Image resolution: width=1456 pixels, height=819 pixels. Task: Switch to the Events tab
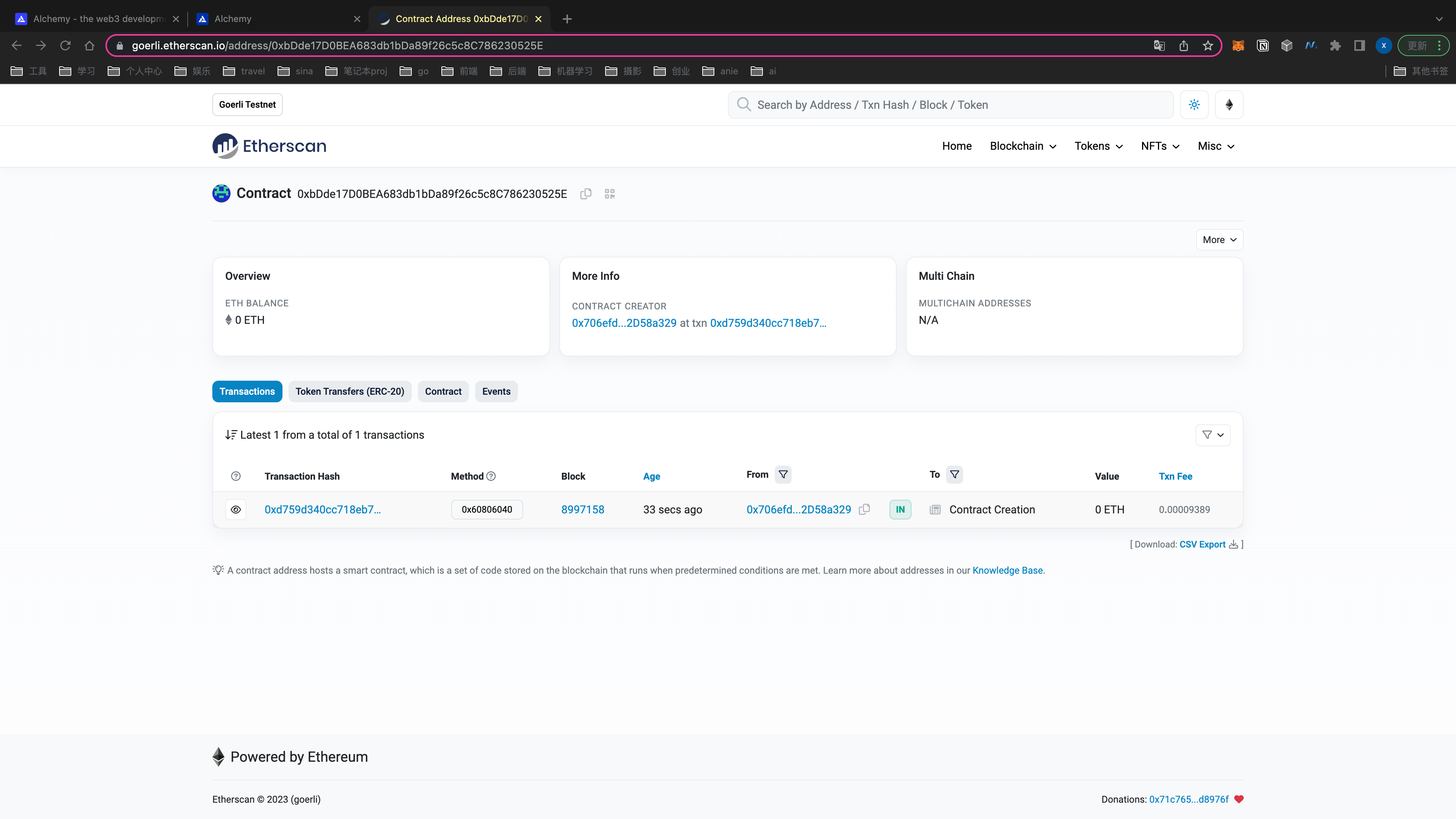[x=496, y=391]
